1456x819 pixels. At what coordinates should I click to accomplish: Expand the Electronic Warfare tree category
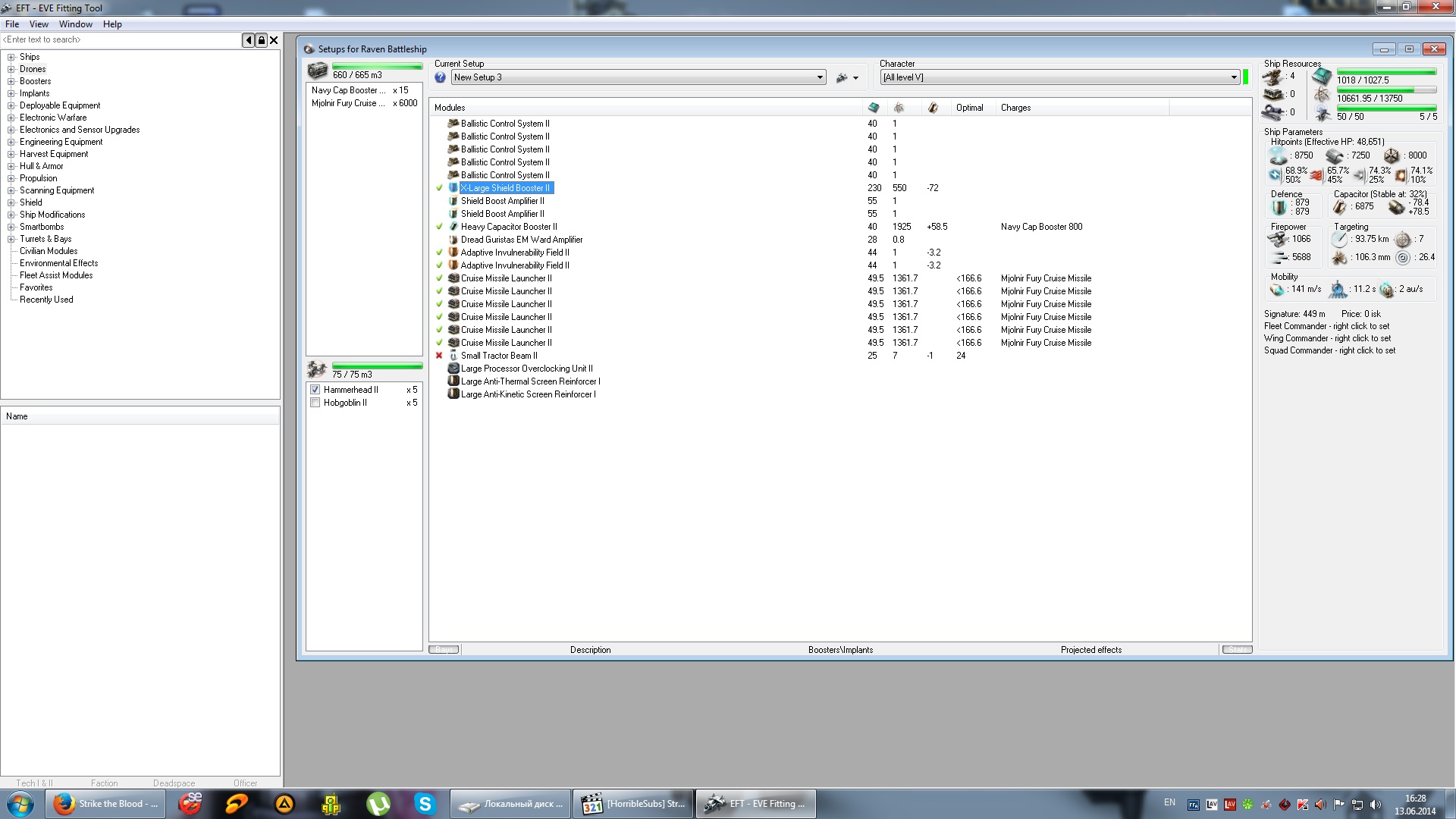pos(11,118)
